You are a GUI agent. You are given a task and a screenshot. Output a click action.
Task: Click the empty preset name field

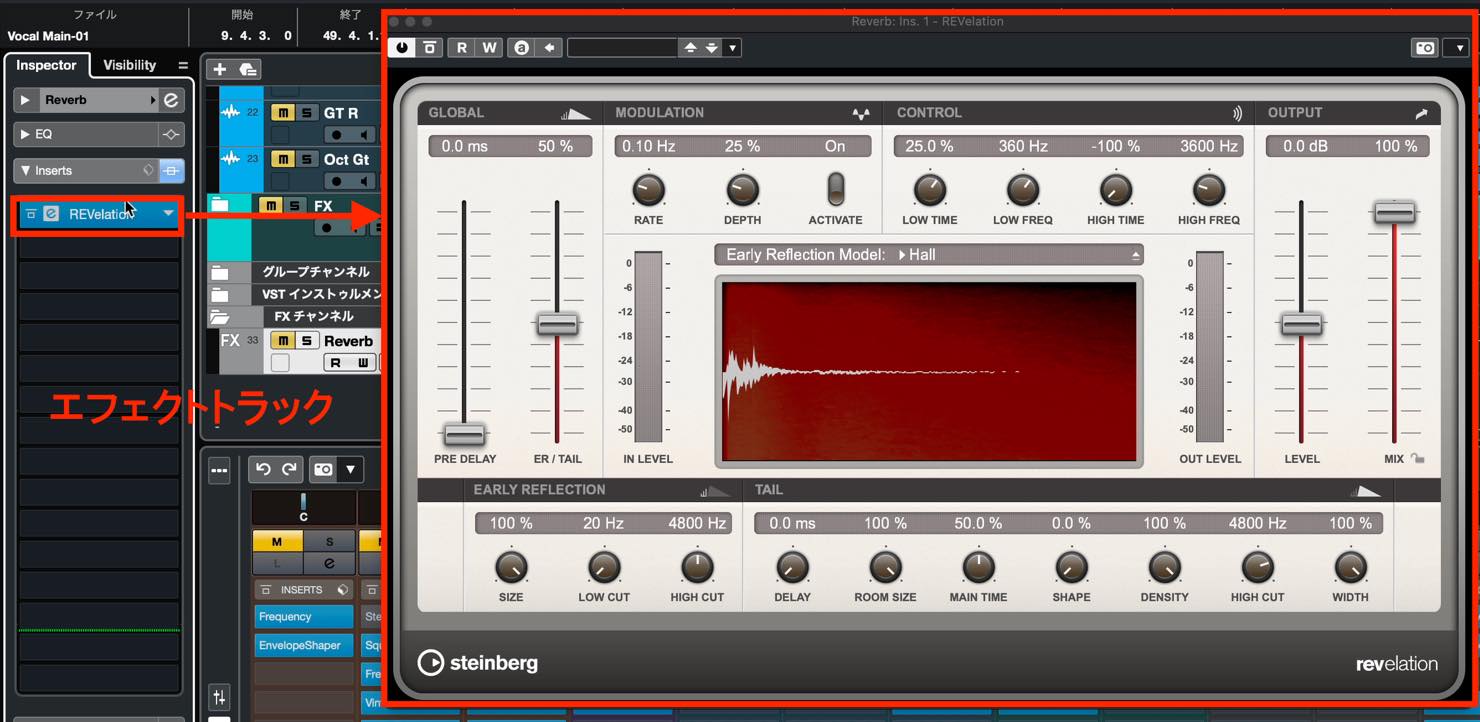[x=622, y=47]
